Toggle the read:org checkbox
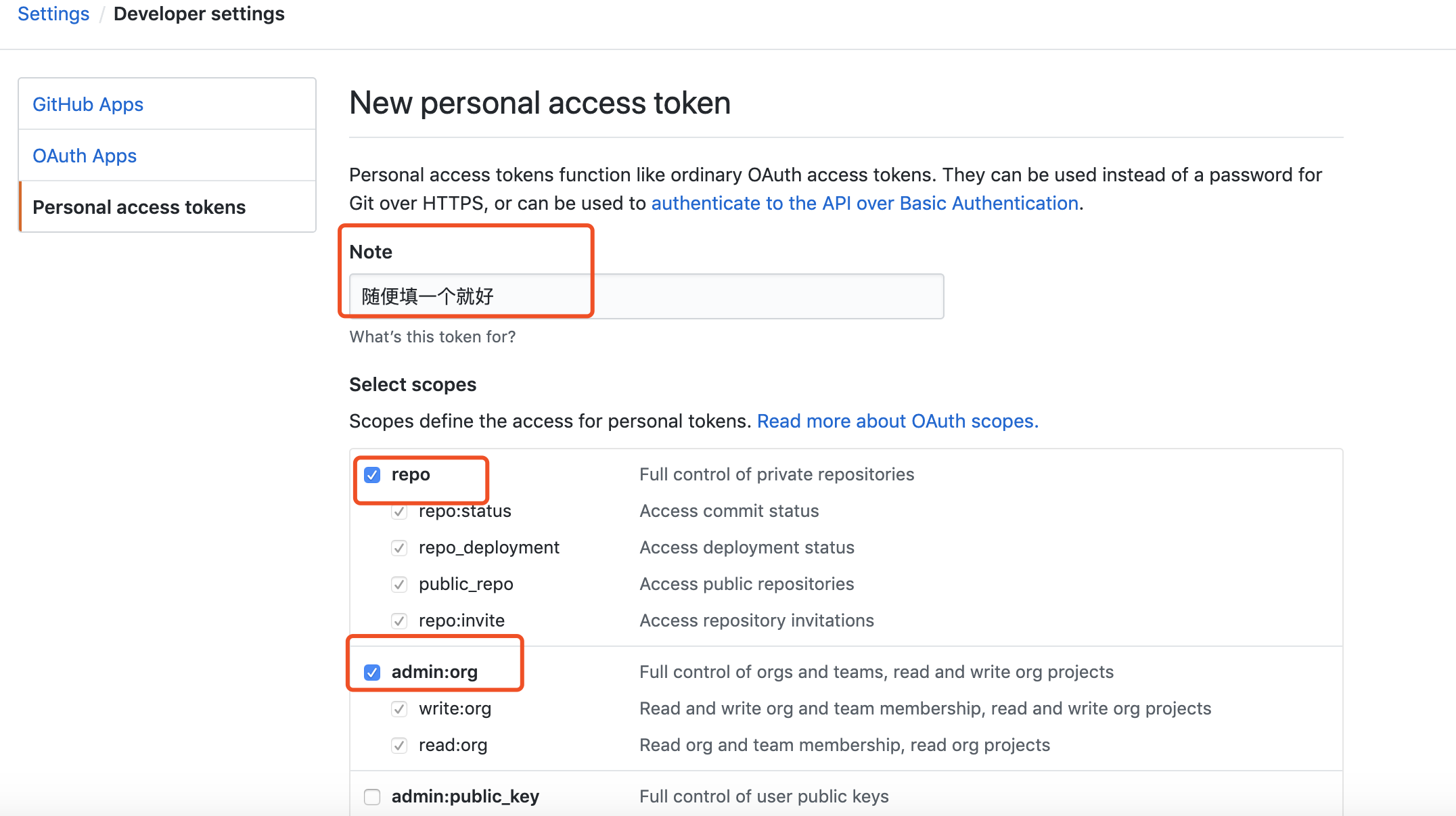 399,746
